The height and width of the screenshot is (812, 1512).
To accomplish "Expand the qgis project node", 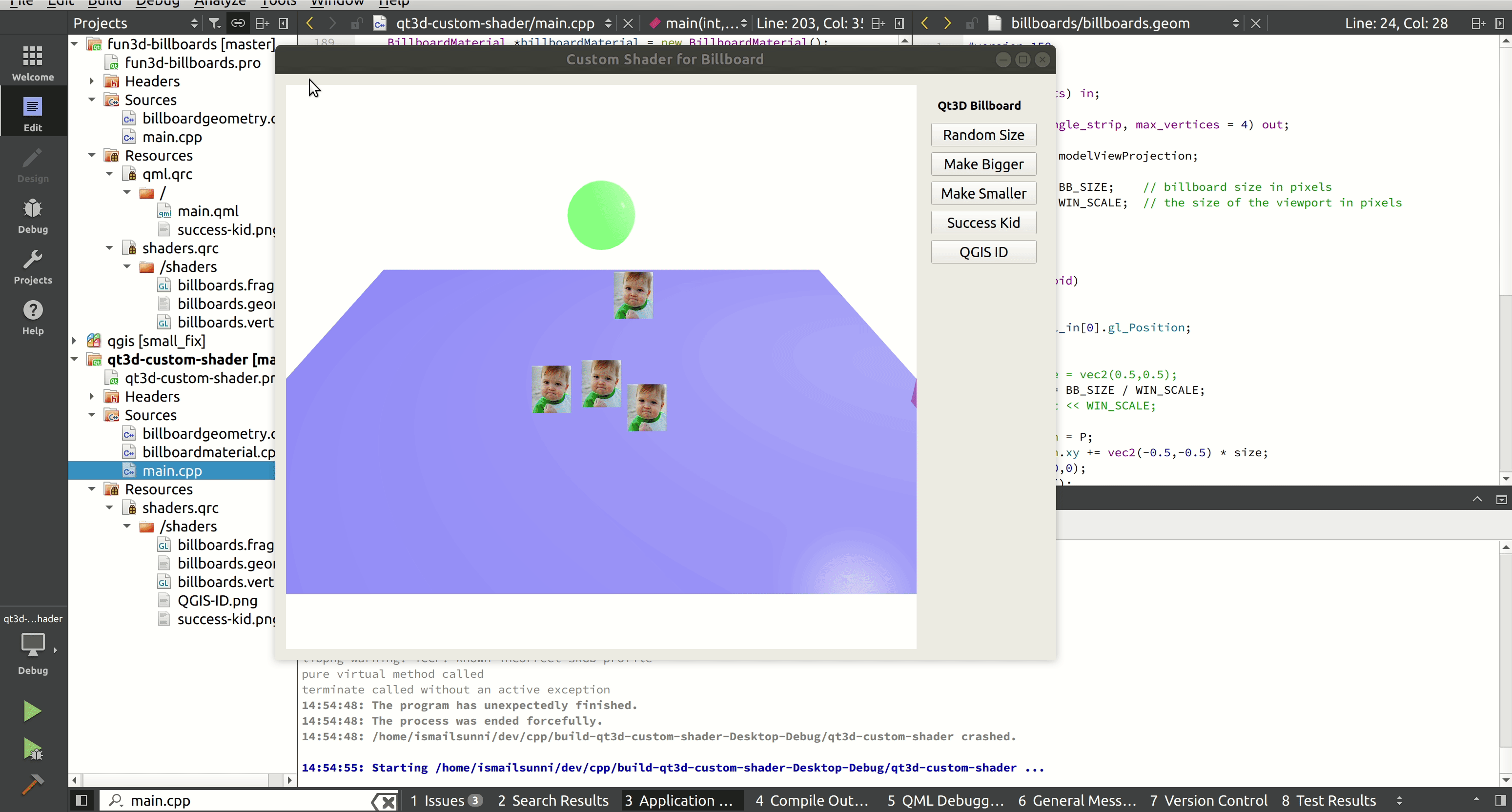I will coord(75,341).
